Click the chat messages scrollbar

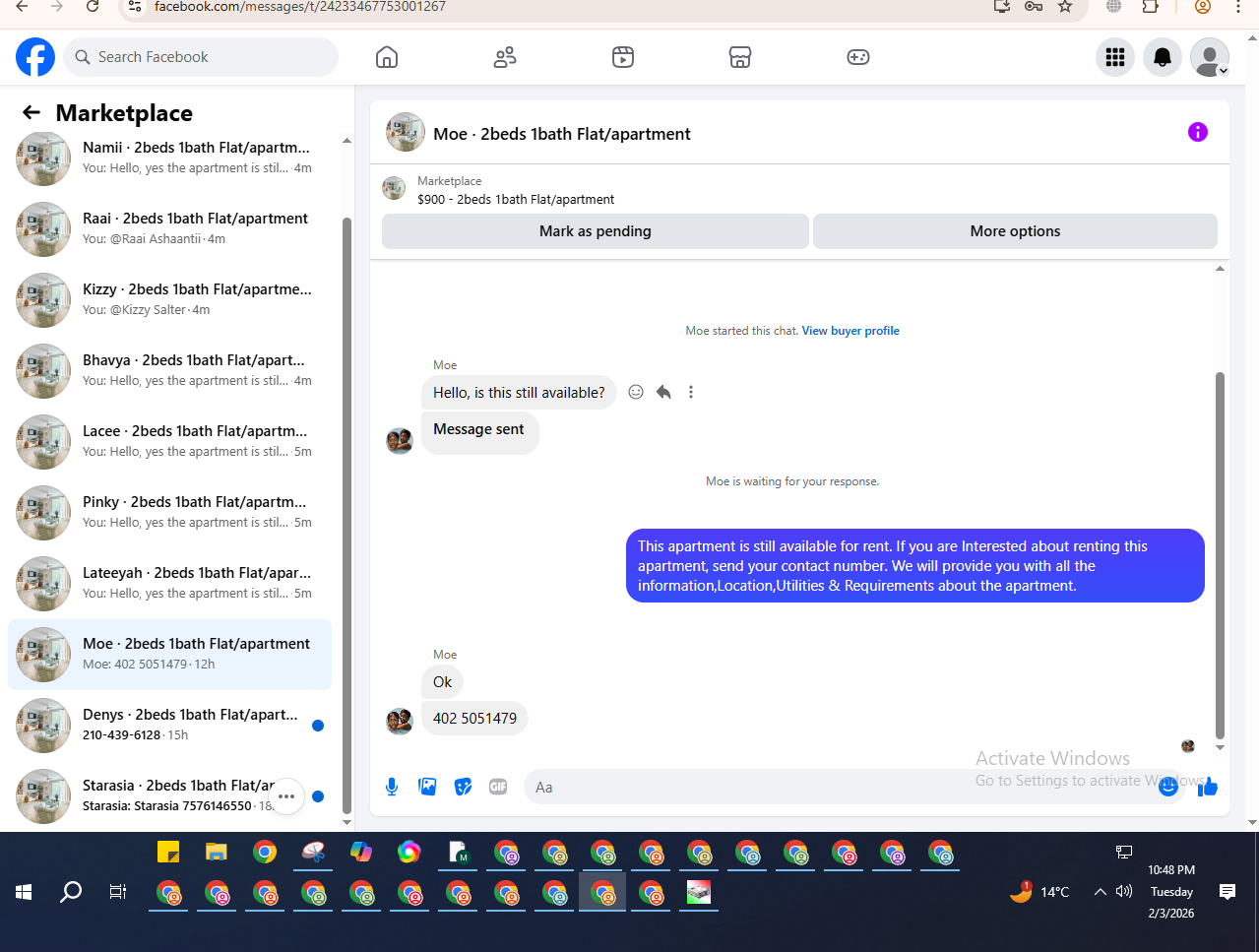(1220, 554)
